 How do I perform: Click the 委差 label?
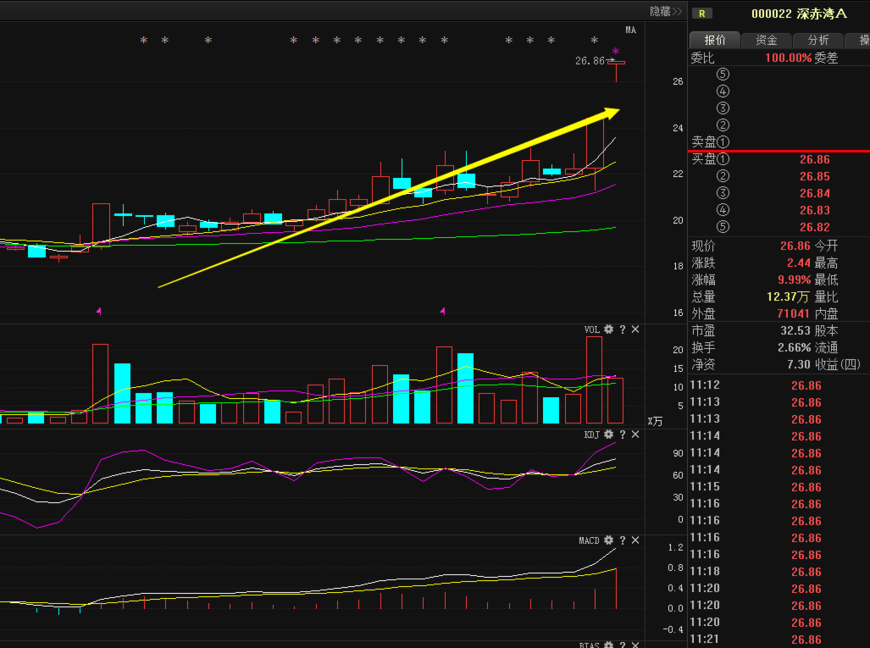(826, 58)
